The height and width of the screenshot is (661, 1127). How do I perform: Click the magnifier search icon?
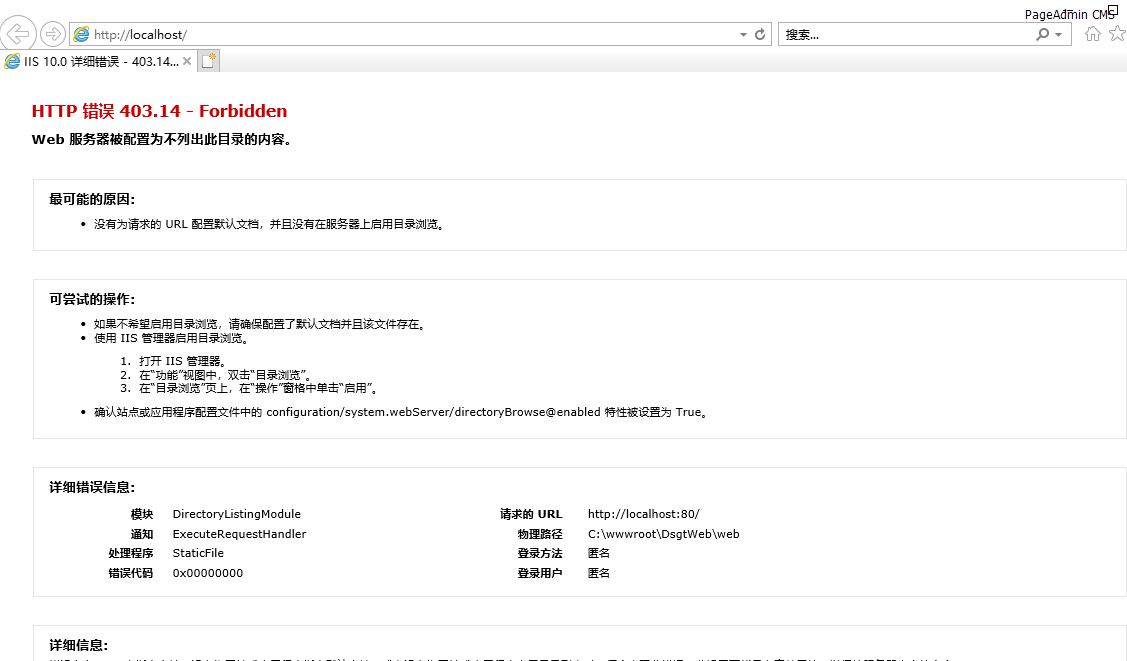(1043, 34)
